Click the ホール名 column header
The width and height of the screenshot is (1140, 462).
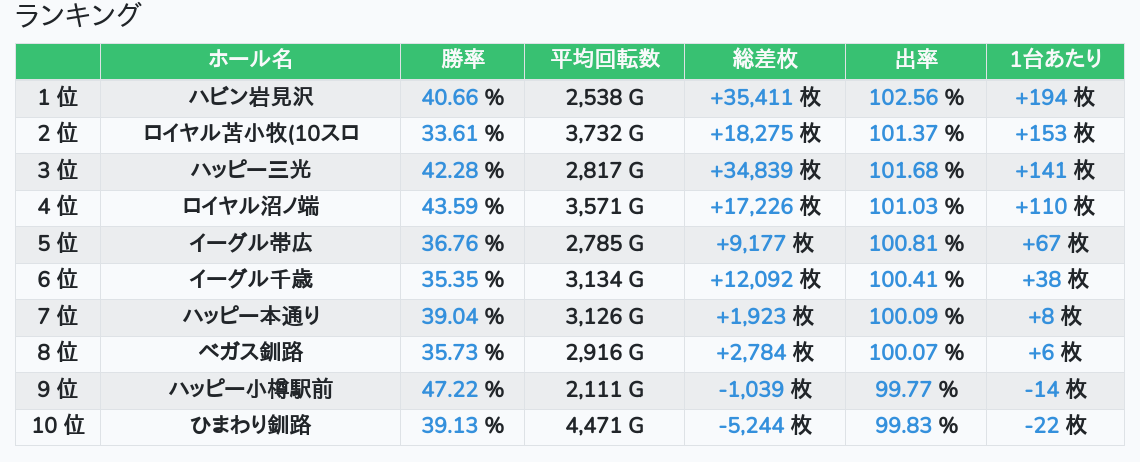(251, 61)
